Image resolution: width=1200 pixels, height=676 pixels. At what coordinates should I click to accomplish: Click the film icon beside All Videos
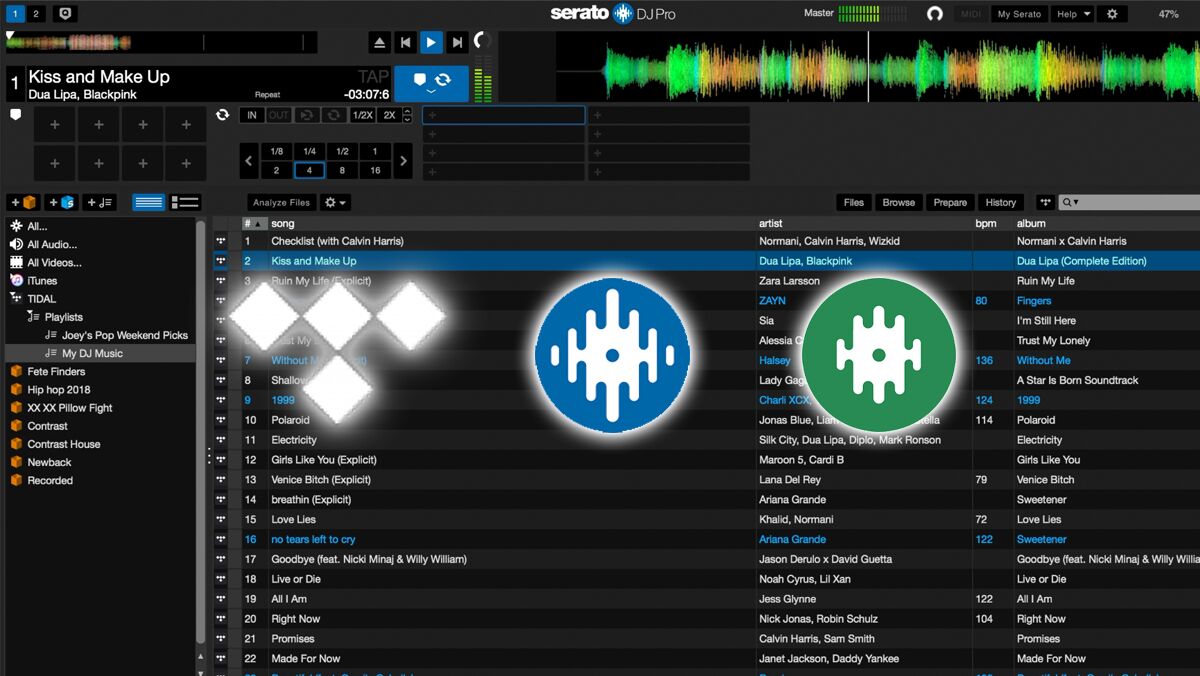[16, 262]
